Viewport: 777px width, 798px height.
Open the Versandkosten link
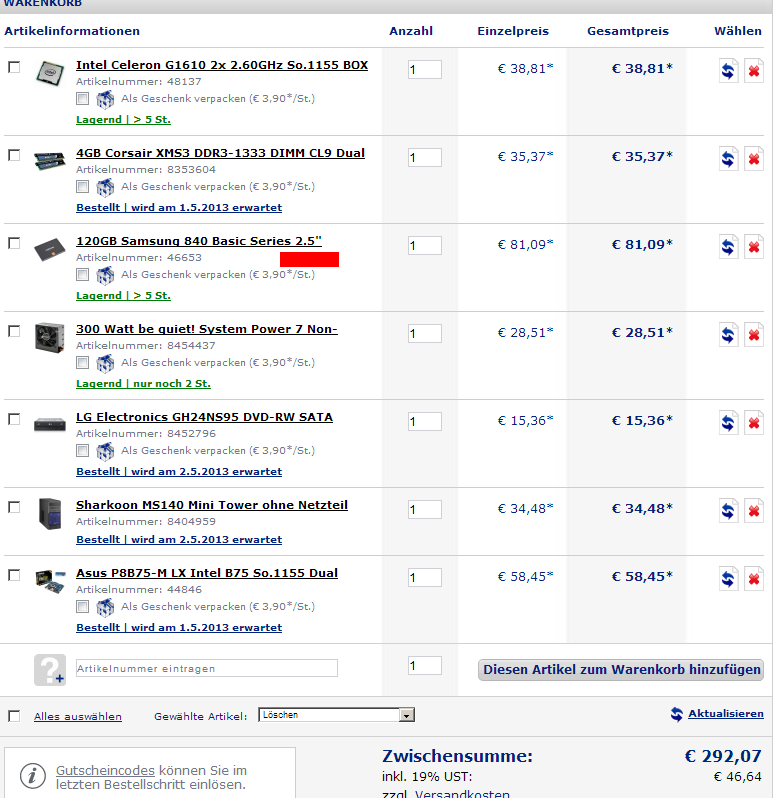point(462,793)
